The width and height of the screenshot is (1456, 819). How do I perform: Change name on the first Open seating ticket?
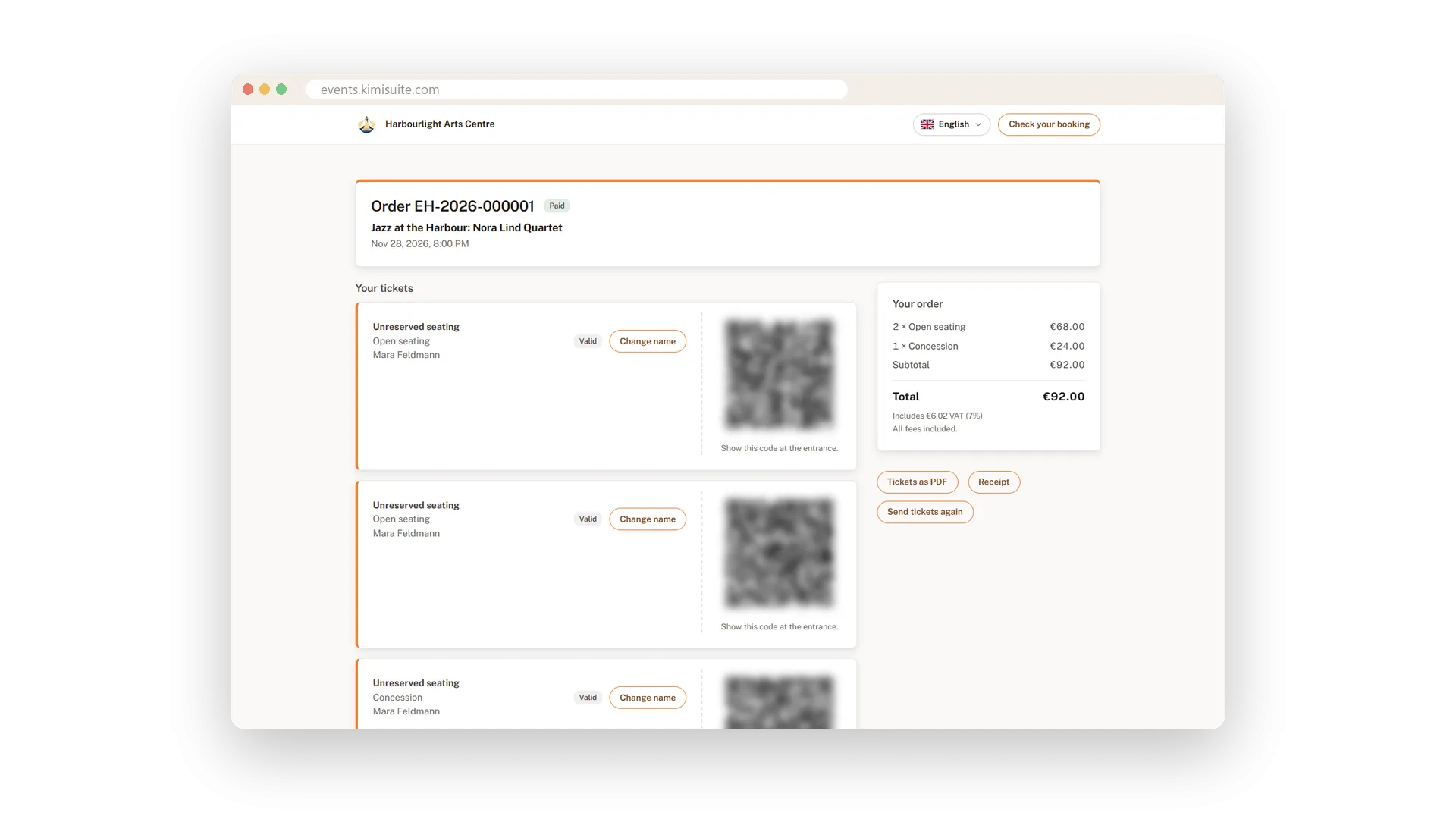click(648, 341)
